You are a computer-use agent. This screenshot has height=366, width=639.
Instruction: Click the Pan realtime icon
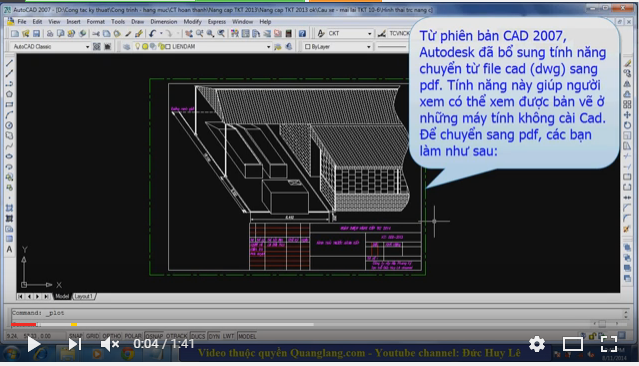pyautogui.click(x=189, y=33)
